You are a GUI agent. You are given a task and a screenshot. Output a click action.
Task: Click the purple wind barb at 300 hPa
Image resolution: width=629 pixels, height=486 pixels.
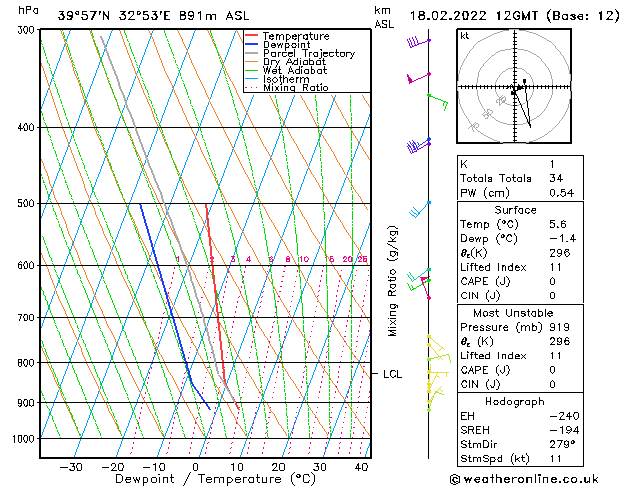(x=418, y=42)
